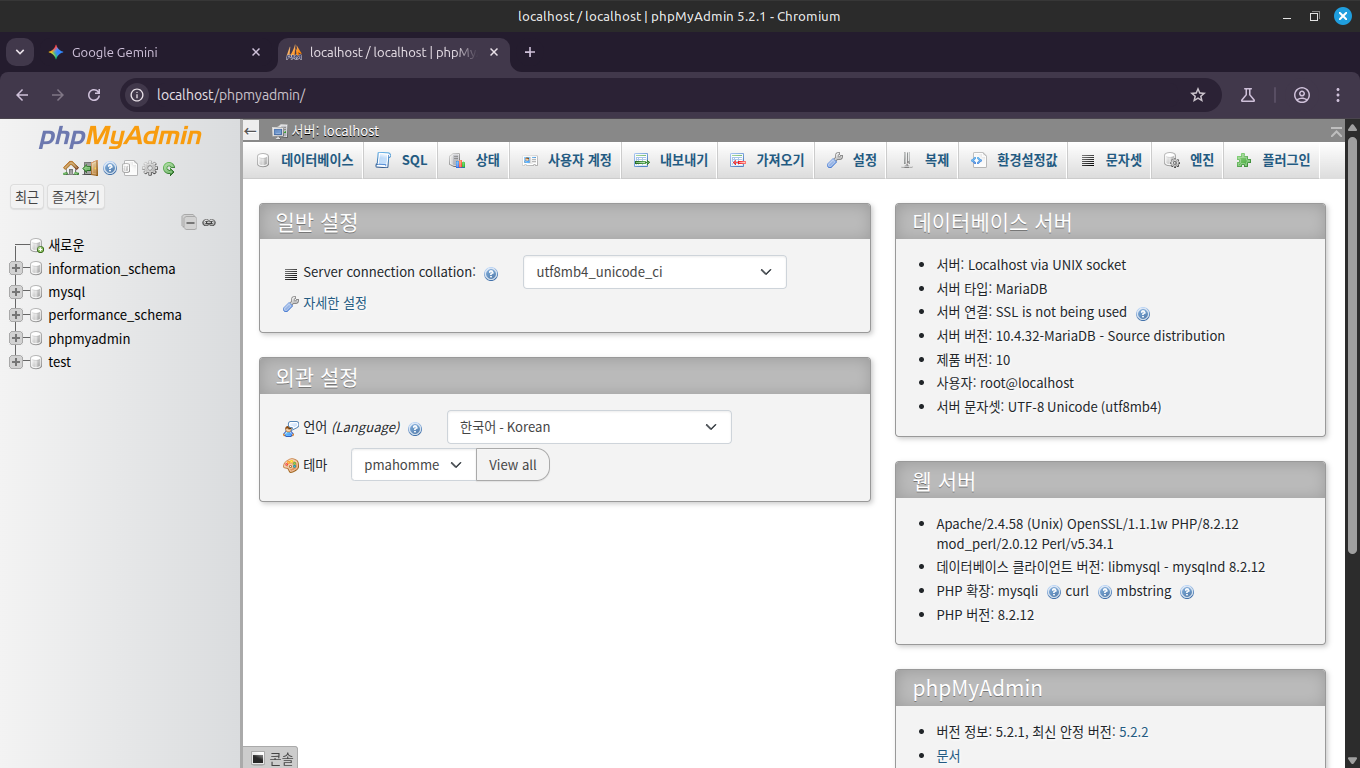This screenshot has height=768, width=1360.
Task: Reload the page using browser reload icon
Action: coord(94,95)
